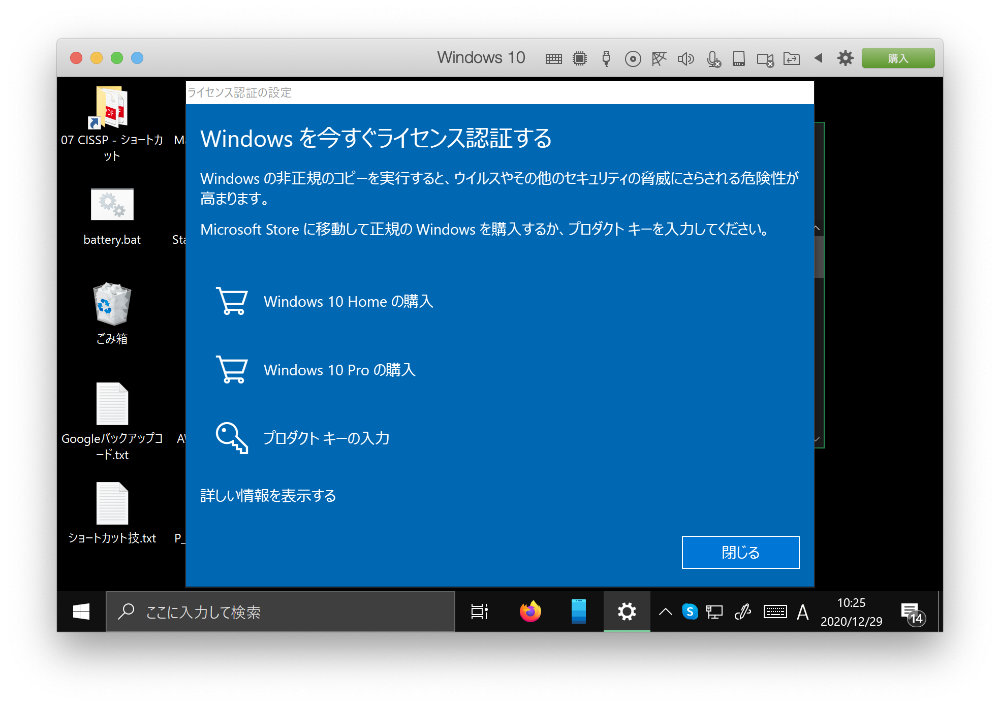Click the scrollbar thumb behind the dialog

819,256
